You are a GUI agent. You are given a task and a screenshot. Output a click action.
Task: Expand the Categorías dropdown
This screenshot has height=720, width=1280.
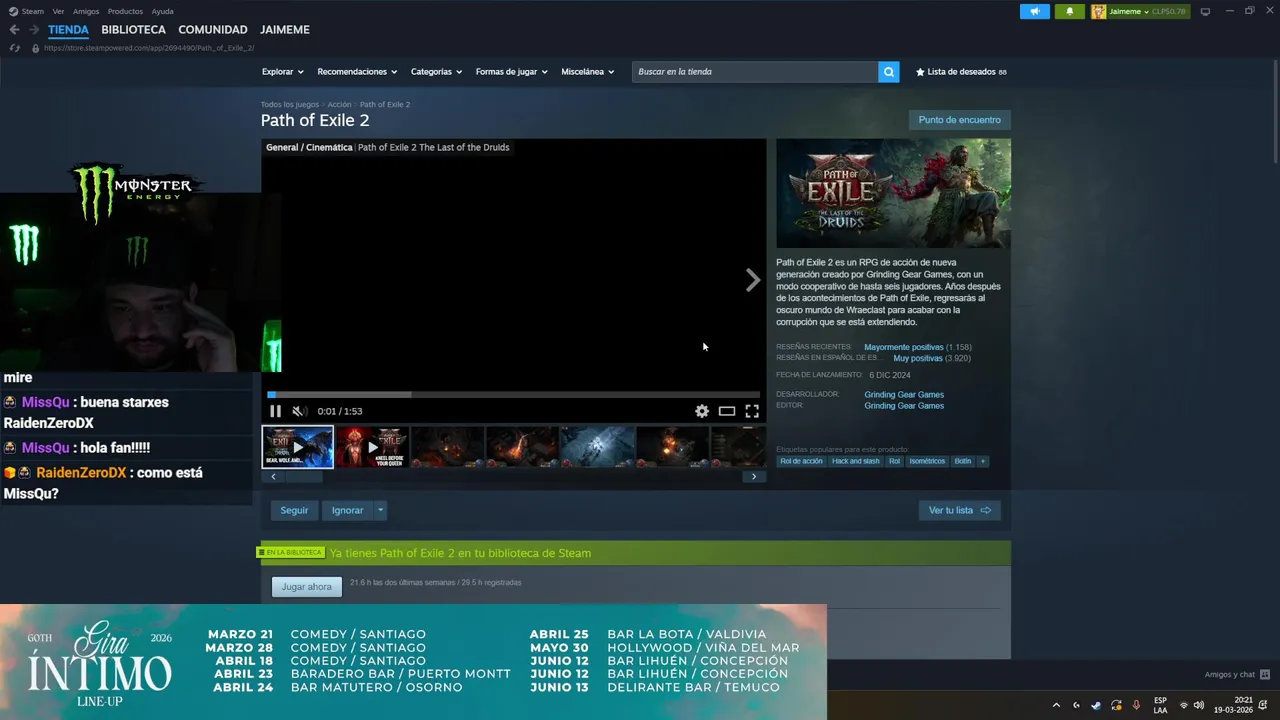coord(436,72)
